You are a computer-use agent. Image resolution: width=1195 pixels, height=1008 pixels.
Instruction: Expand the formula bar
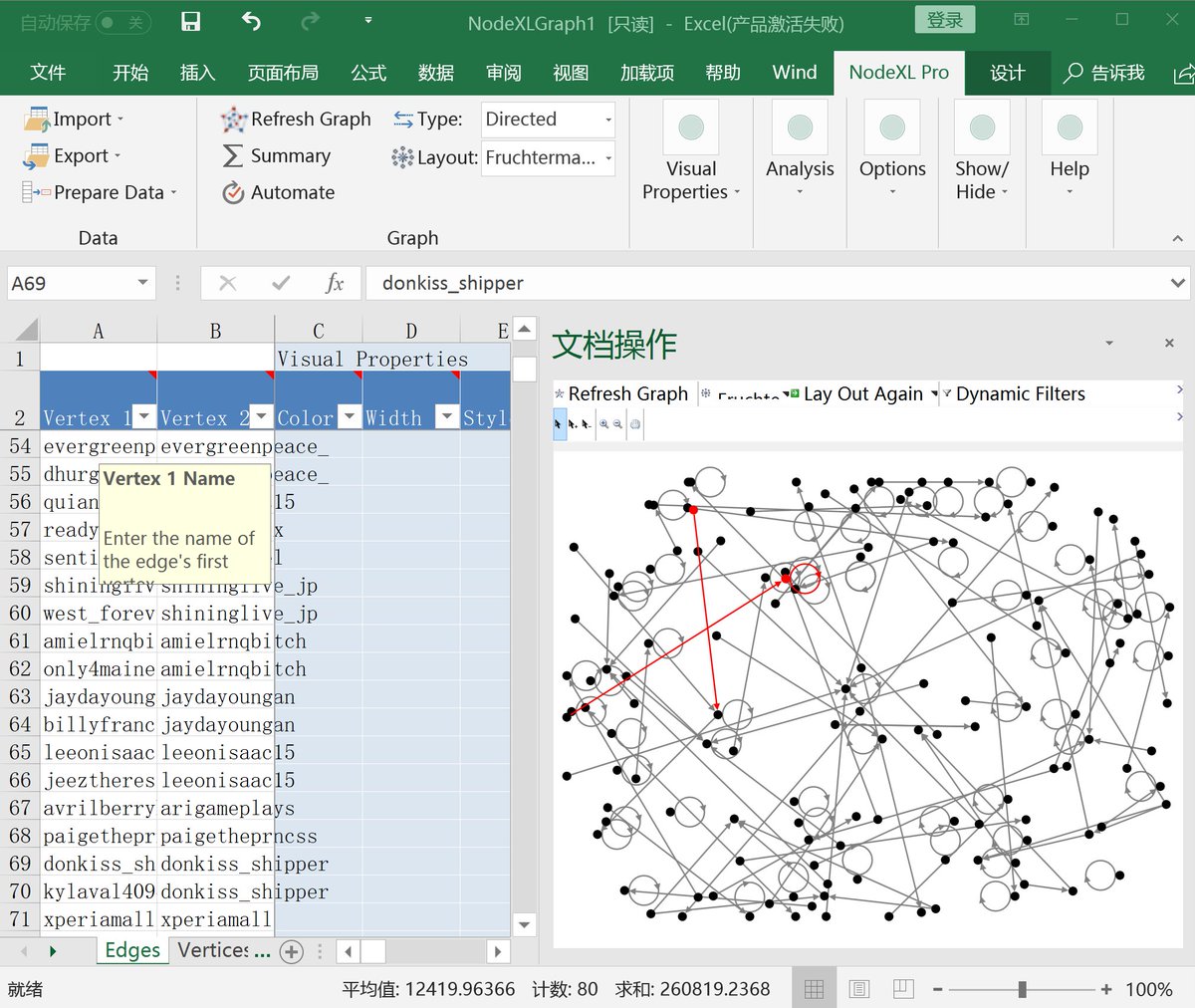1178,284
